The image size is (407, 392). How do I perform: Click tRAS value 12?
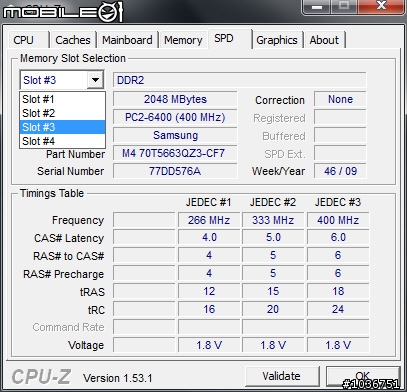coord(209,291)
